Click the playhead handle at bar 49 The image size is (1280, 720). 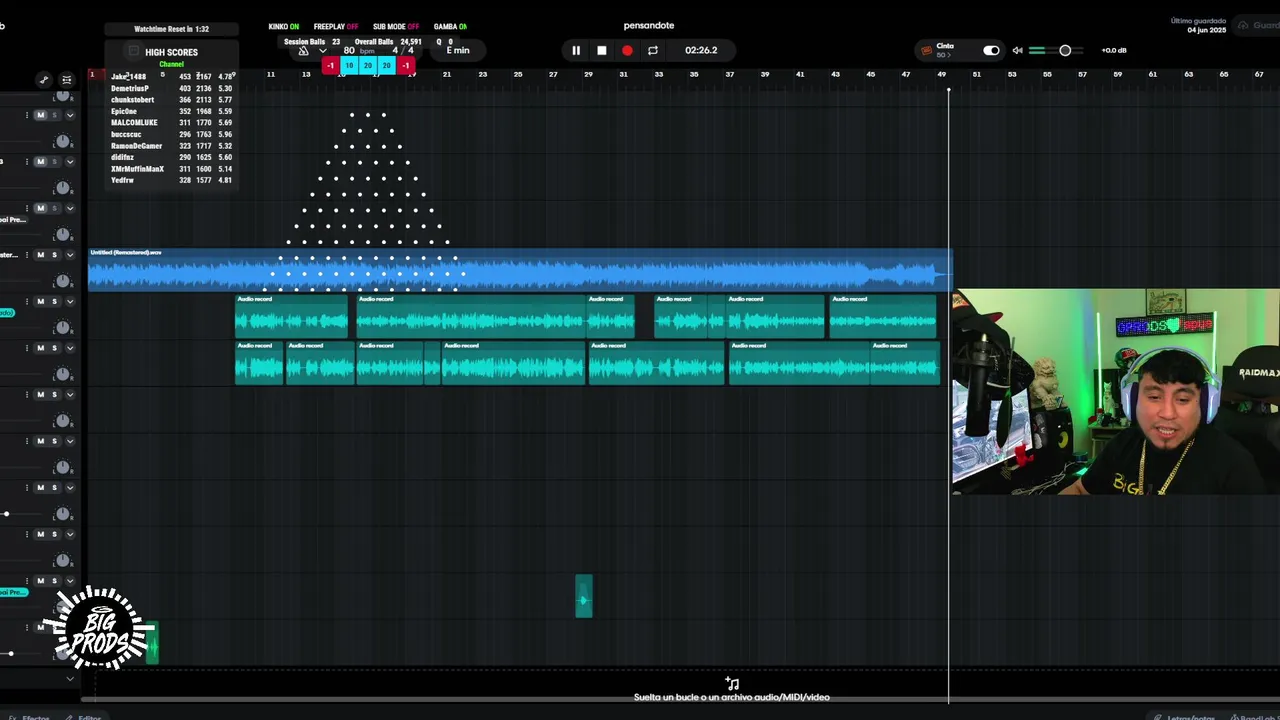(x=949, y=89)
